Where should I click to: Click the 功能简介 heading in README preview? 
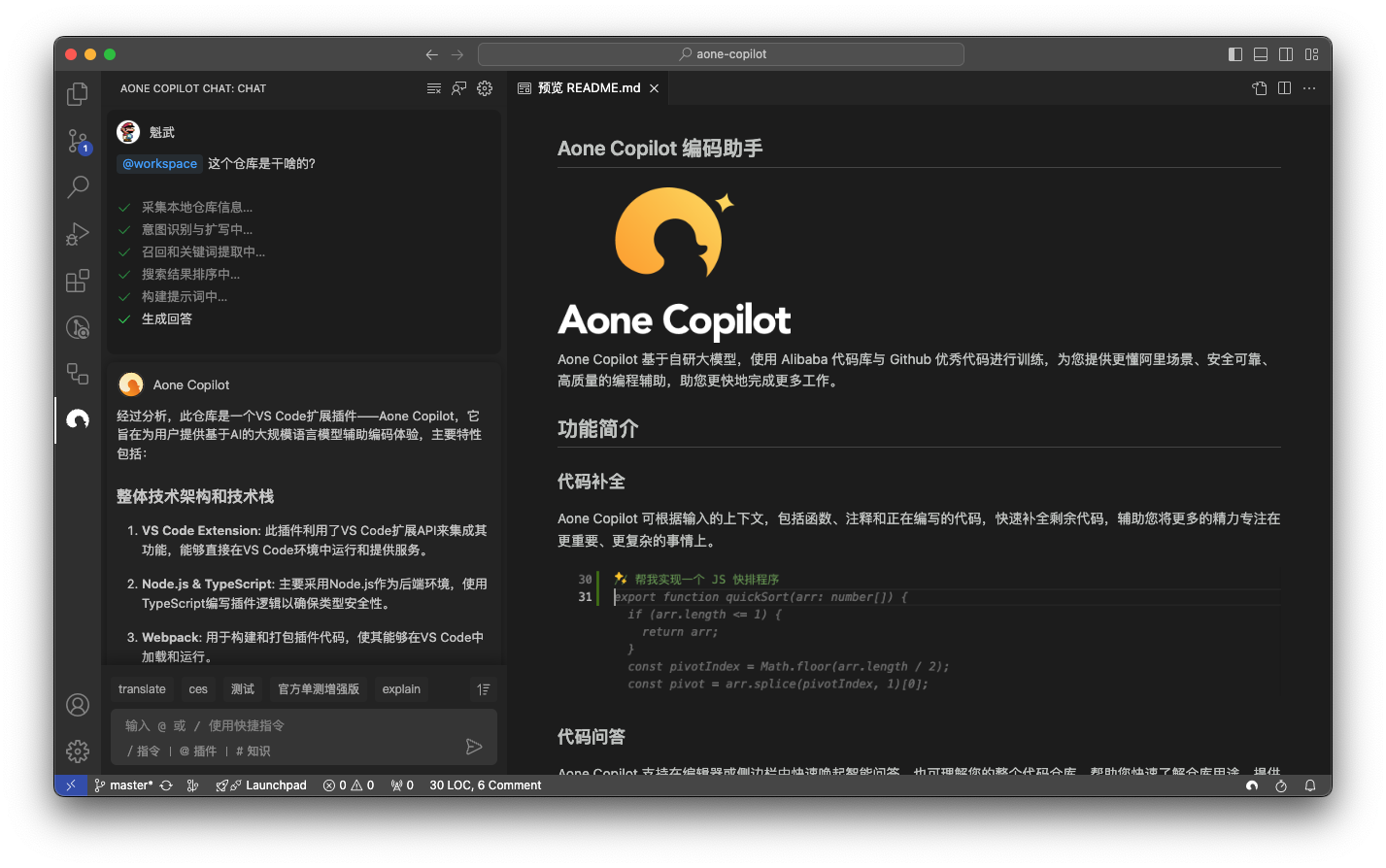click(598, 429)
